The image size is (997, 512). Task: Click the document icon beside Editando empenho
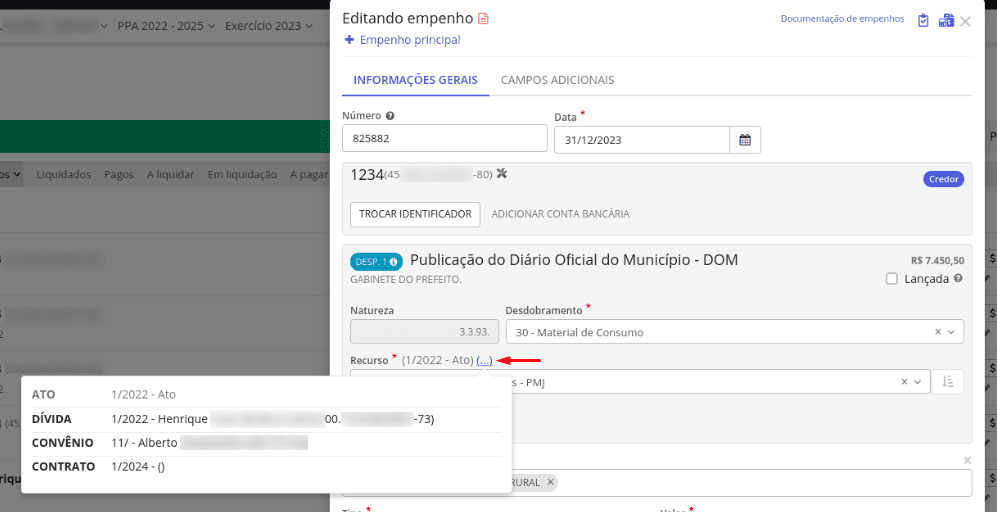point(483,19)
